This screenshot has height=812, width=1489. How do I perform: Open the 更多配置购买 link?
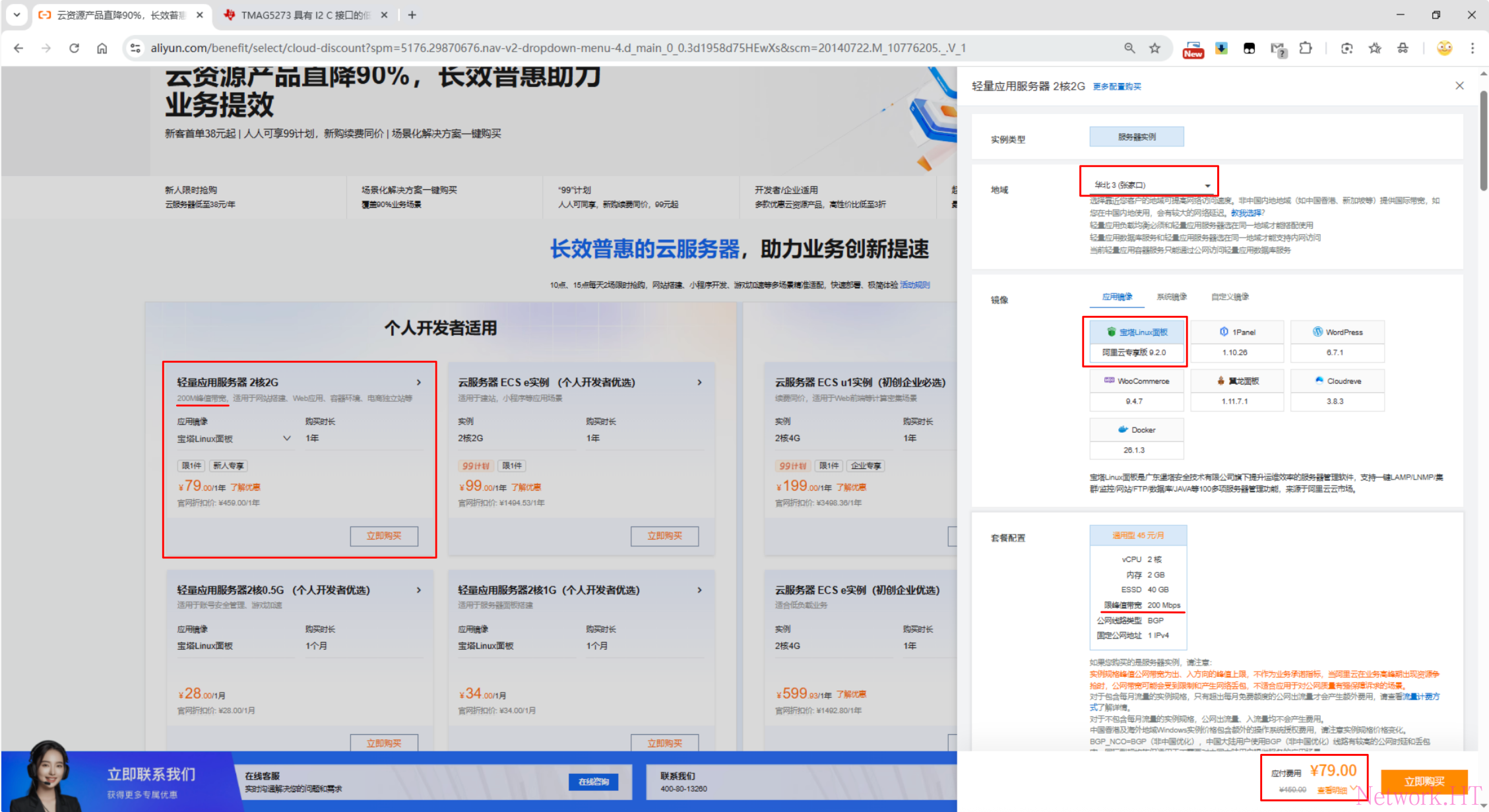[1116, 86]
